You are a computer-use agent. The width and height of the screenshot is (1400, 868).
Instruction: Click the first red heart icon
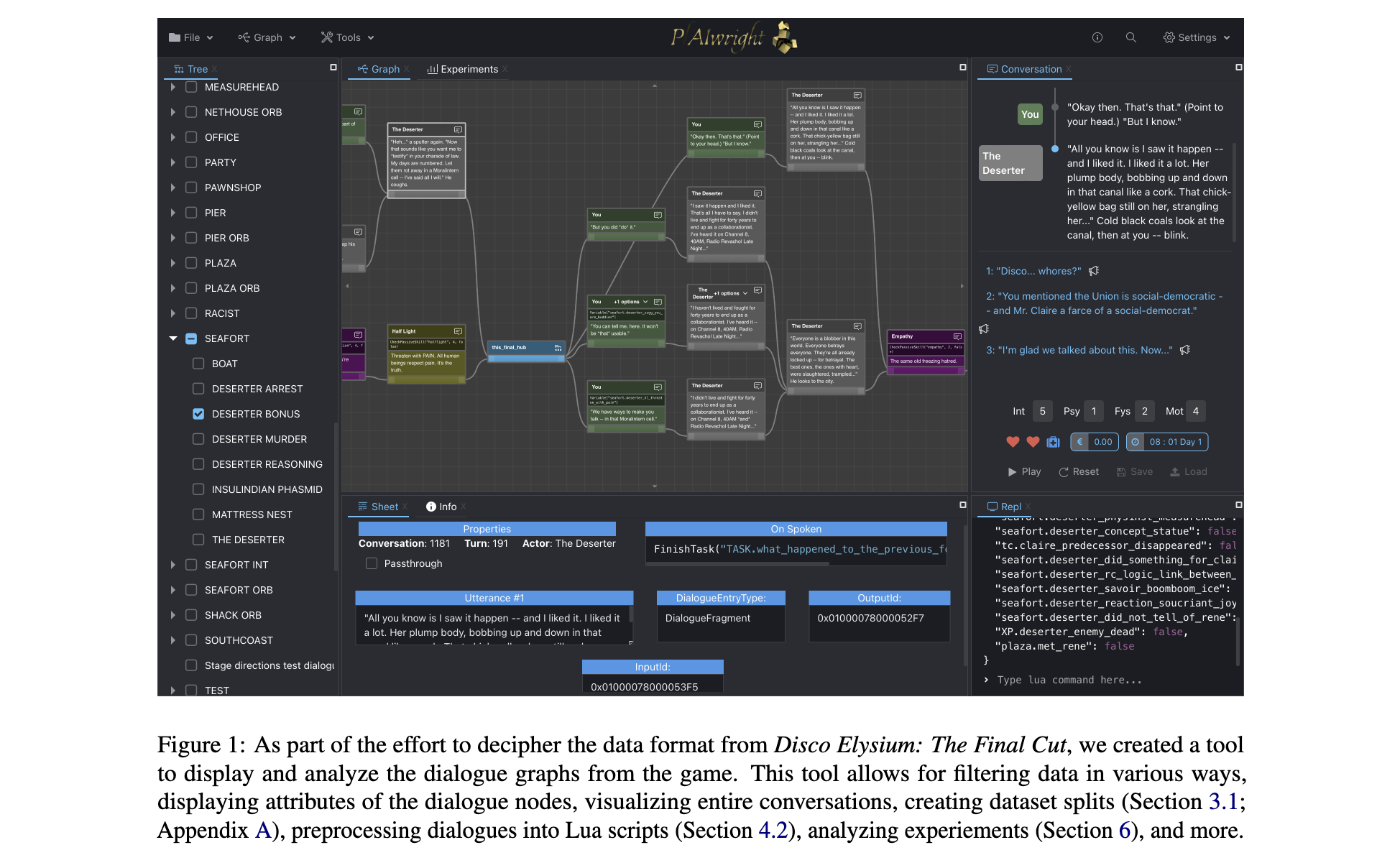coord(1013,442)
